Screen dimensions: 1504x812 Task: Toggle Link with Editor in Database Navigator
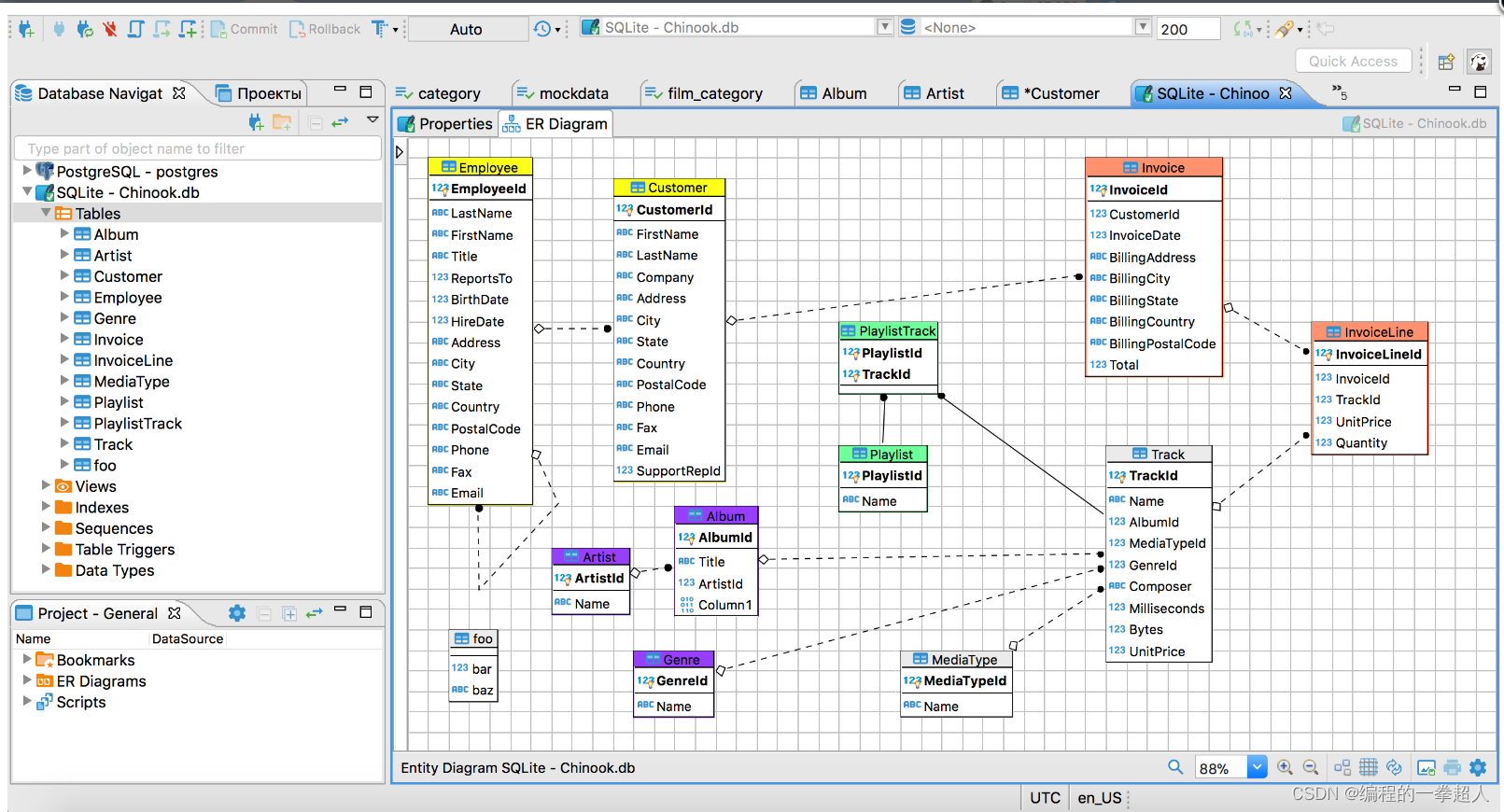click(340, 122)
